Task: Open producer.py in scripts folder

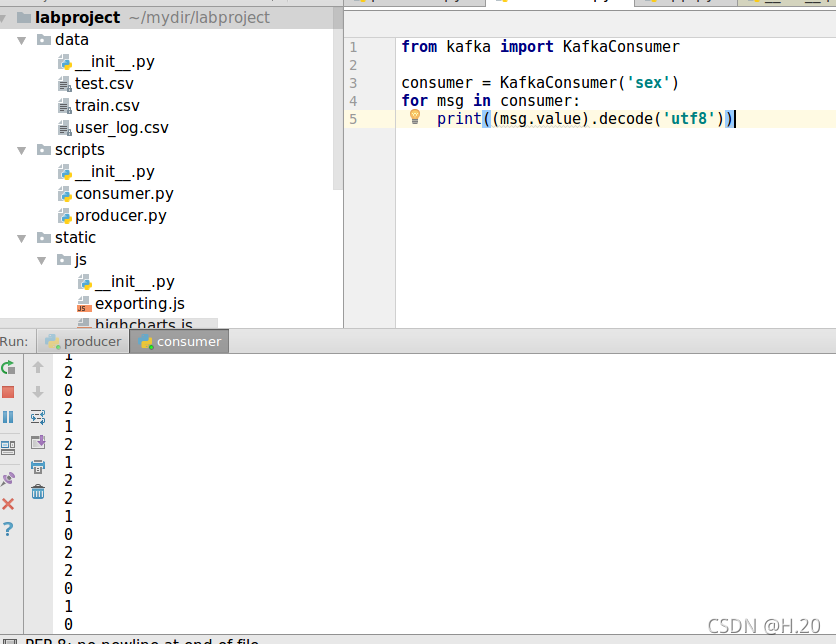Action: (120, 215)
